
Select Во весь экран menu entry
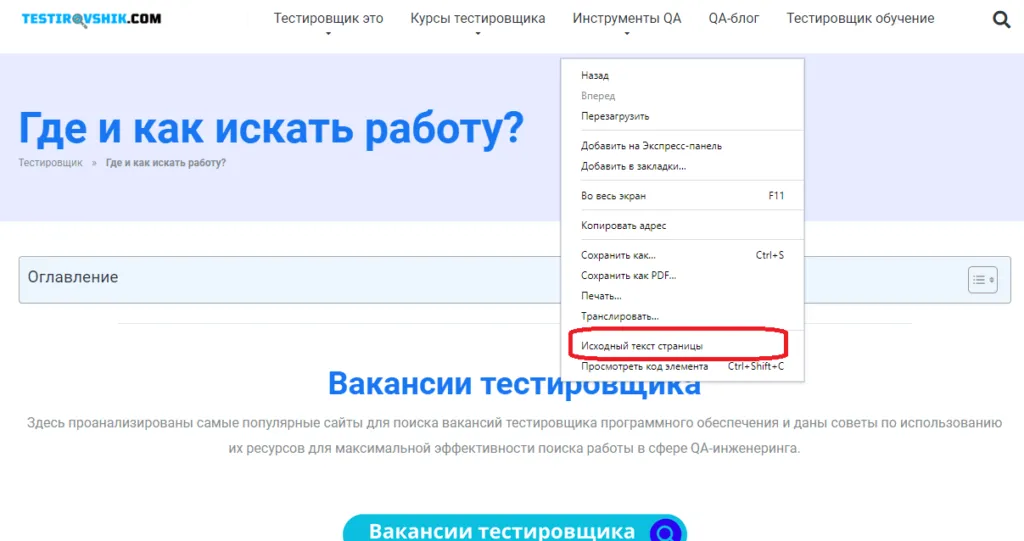682,196
